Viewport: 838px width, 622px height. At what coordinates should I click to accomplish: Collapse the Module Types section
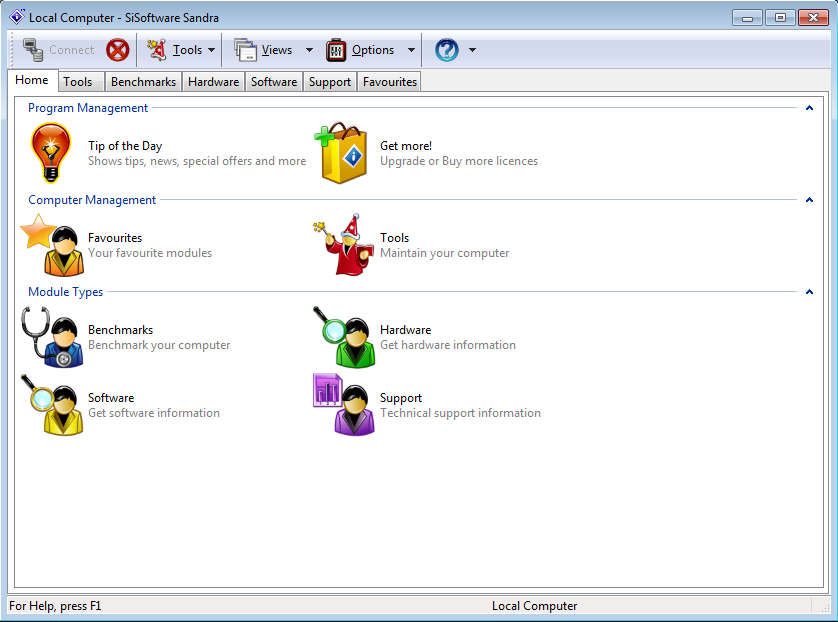point(809,292)
